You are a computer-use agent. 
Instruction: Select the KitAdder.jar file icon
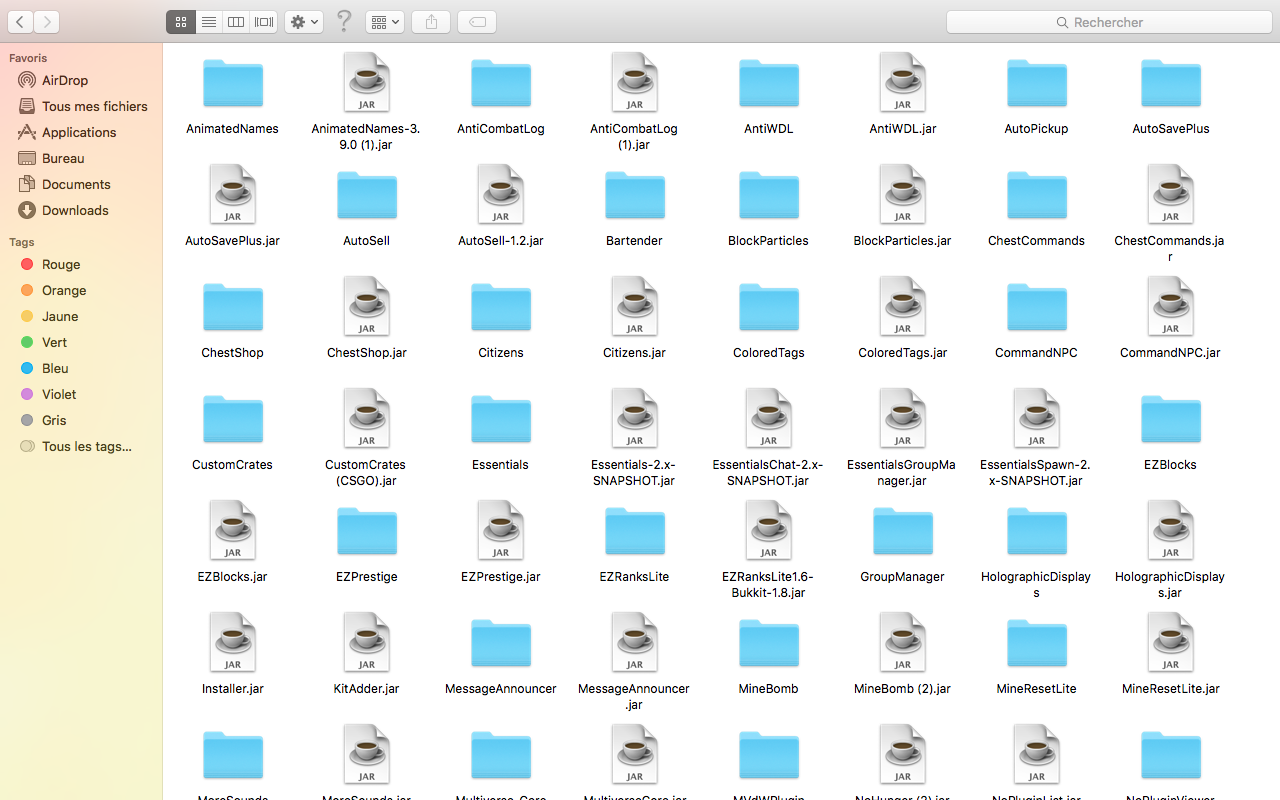tap(367, 642)
